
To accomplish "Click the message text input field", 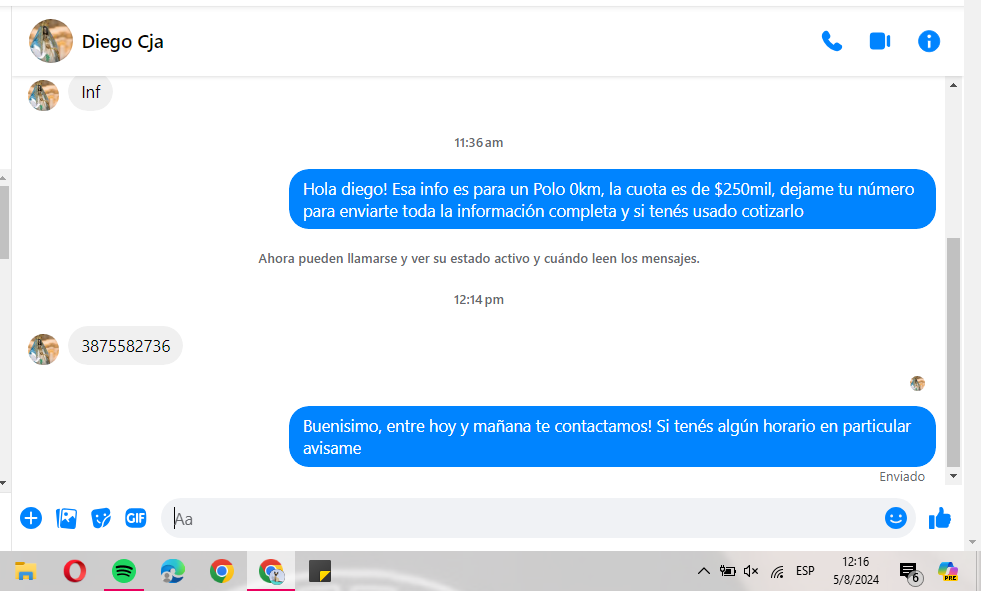I will click(520, 518).
